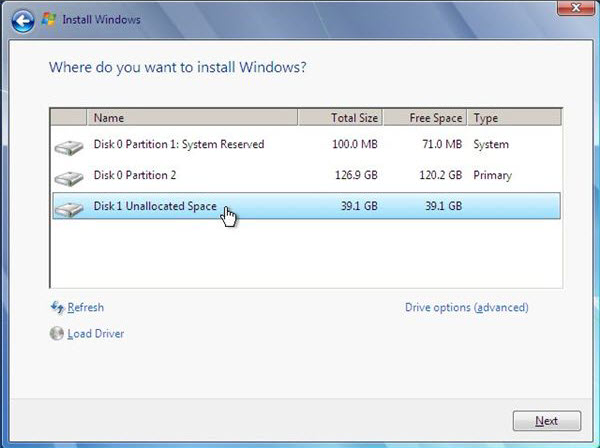This screenshot has height=448, width=600.
Task: Close the Install Windows dialog
Action: [x=576, y=7]
